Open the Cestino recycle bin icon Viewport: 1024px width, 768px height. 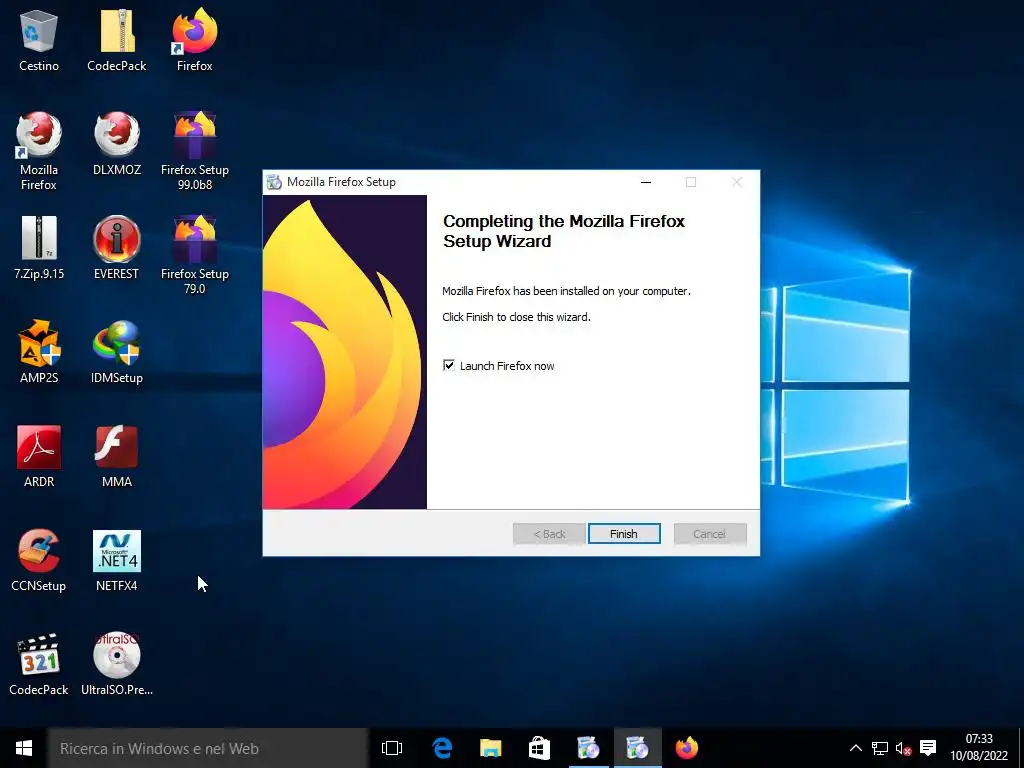39,40
